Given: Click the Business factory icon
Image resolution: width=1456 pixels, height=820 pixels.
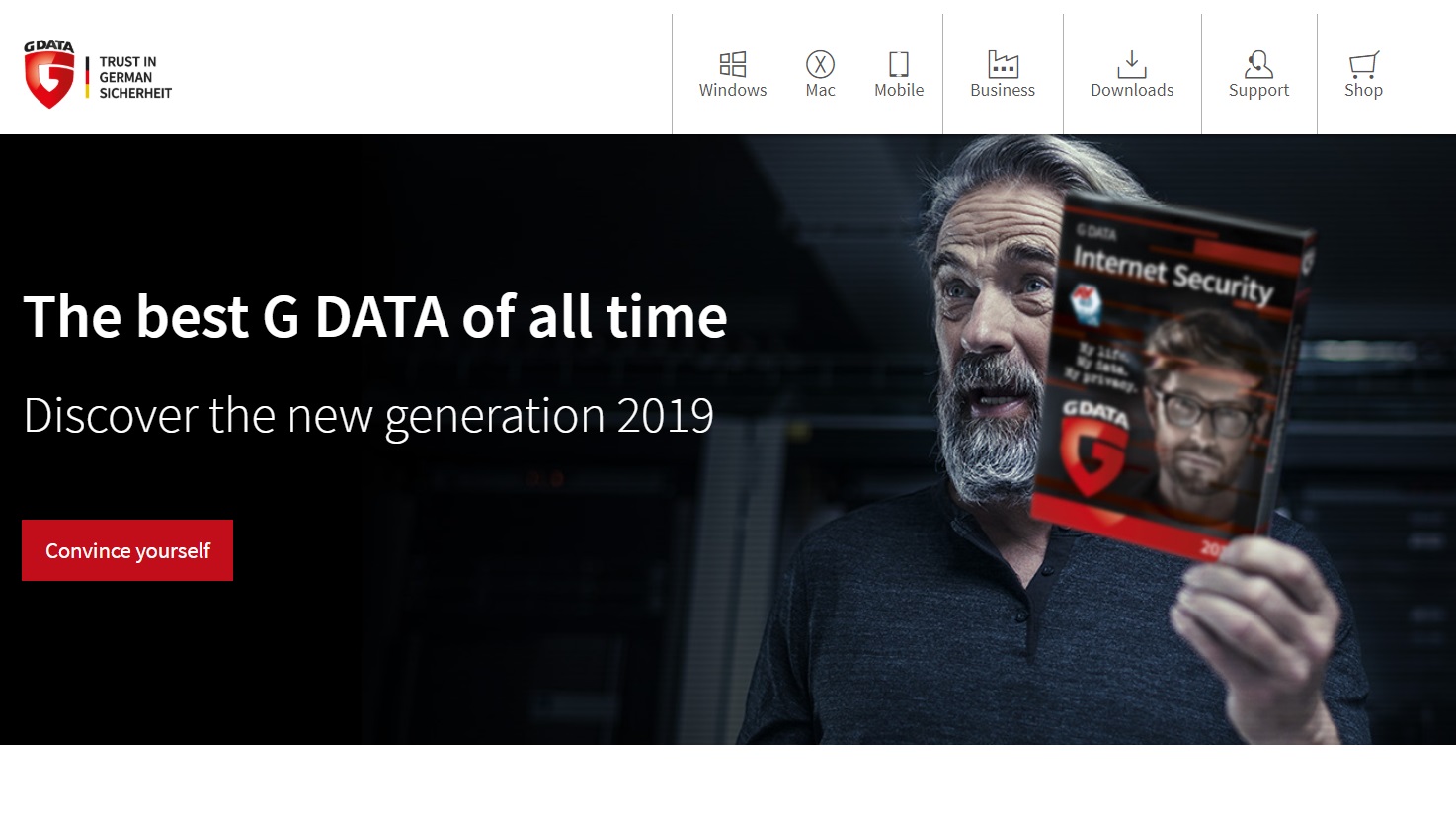Looking at the screenshot, I should 1003,64.
